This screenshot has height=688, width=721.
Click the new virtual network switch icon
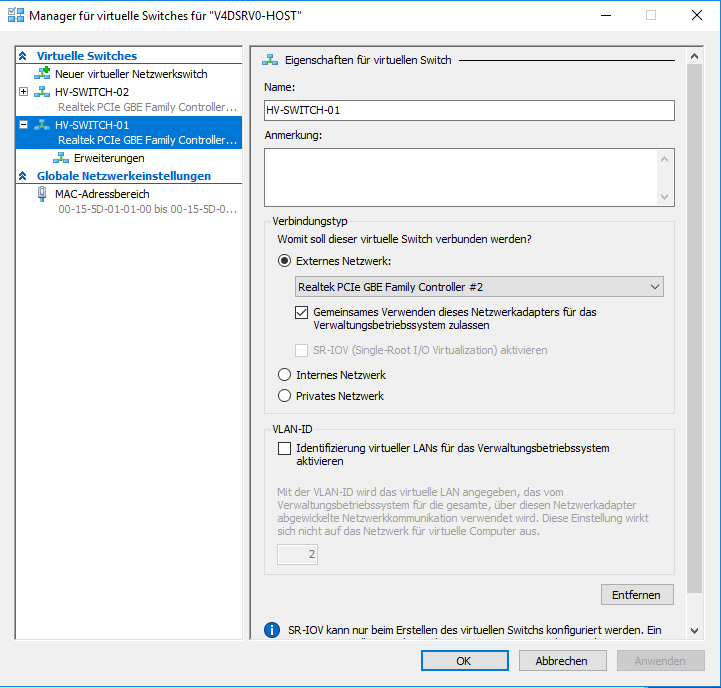pos(42,74)
